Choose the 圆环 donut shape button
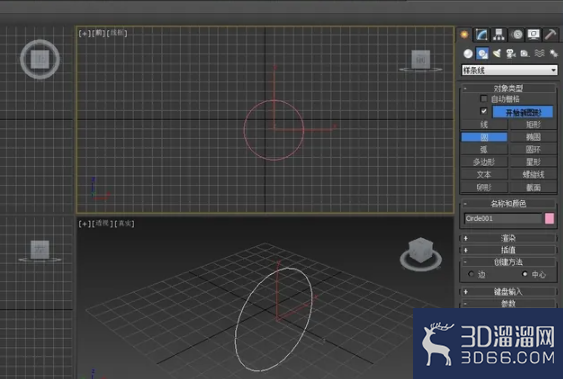563x379 pixels. [533, 149]
